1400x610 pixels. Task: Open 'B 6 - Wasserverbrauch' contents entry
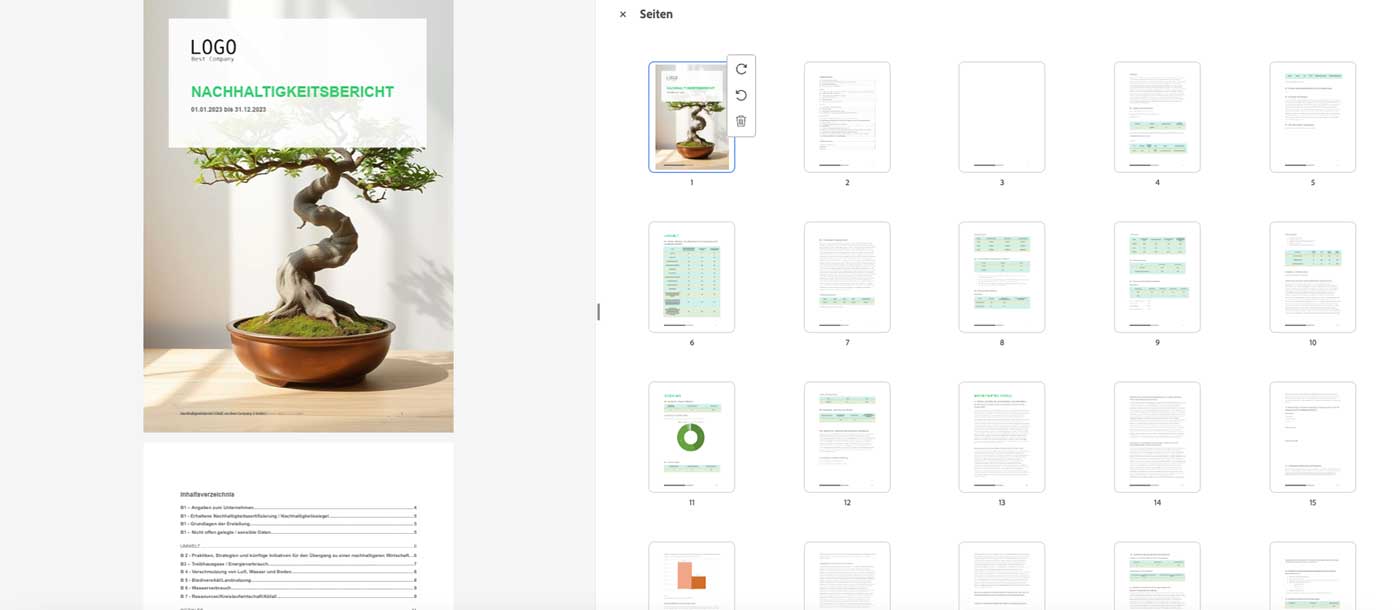pos(298,588)
